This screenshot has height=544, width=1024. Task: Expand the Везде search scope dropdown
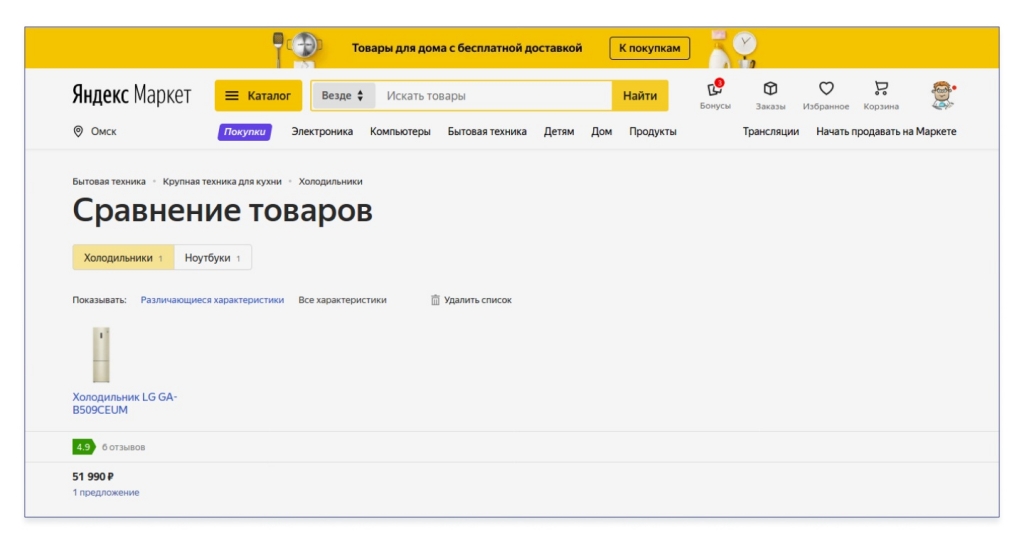[342, 95]
